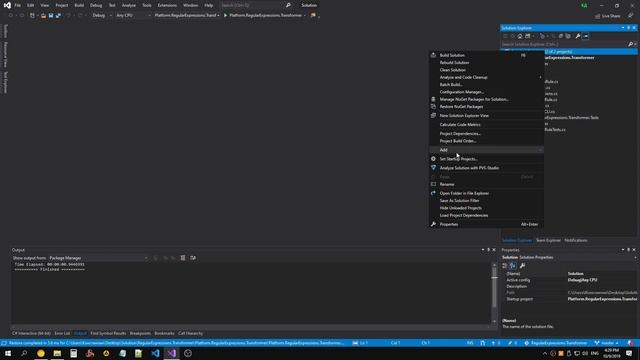
Task: Switch to Notifications tab
Action: pyautogui.click(x=576, y=240)
